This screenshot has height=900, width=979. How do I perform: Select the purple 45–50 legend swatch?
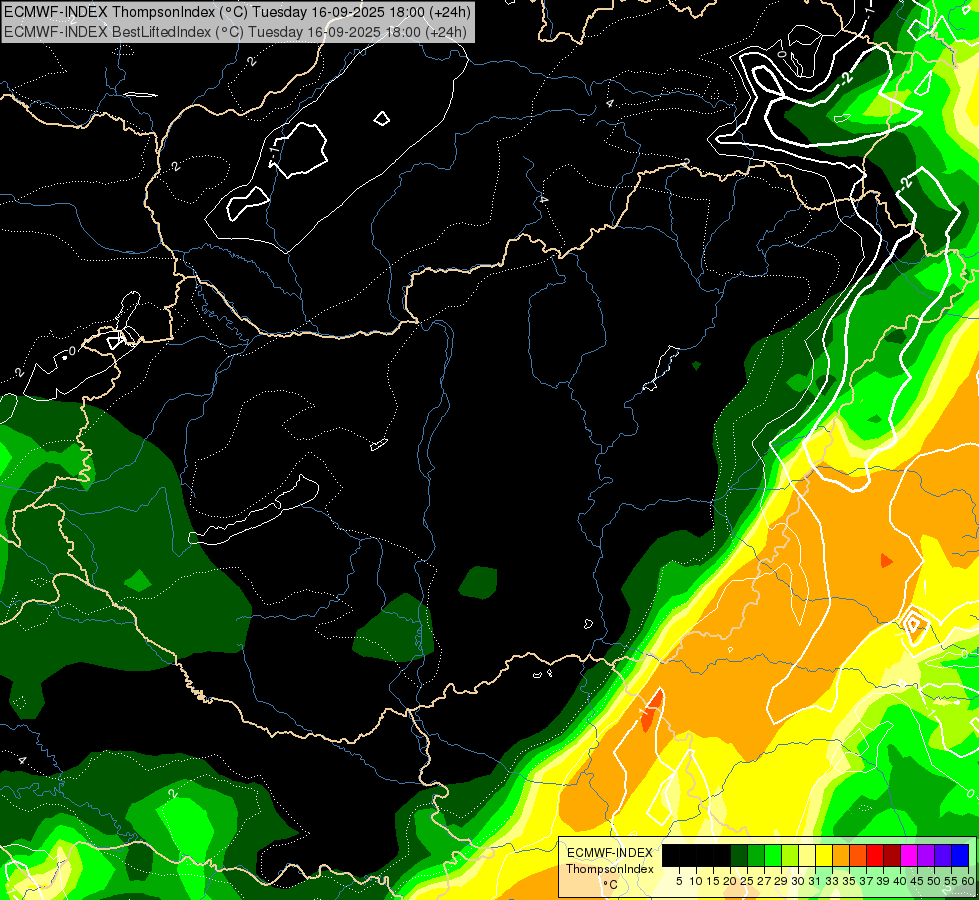[926, 856]
